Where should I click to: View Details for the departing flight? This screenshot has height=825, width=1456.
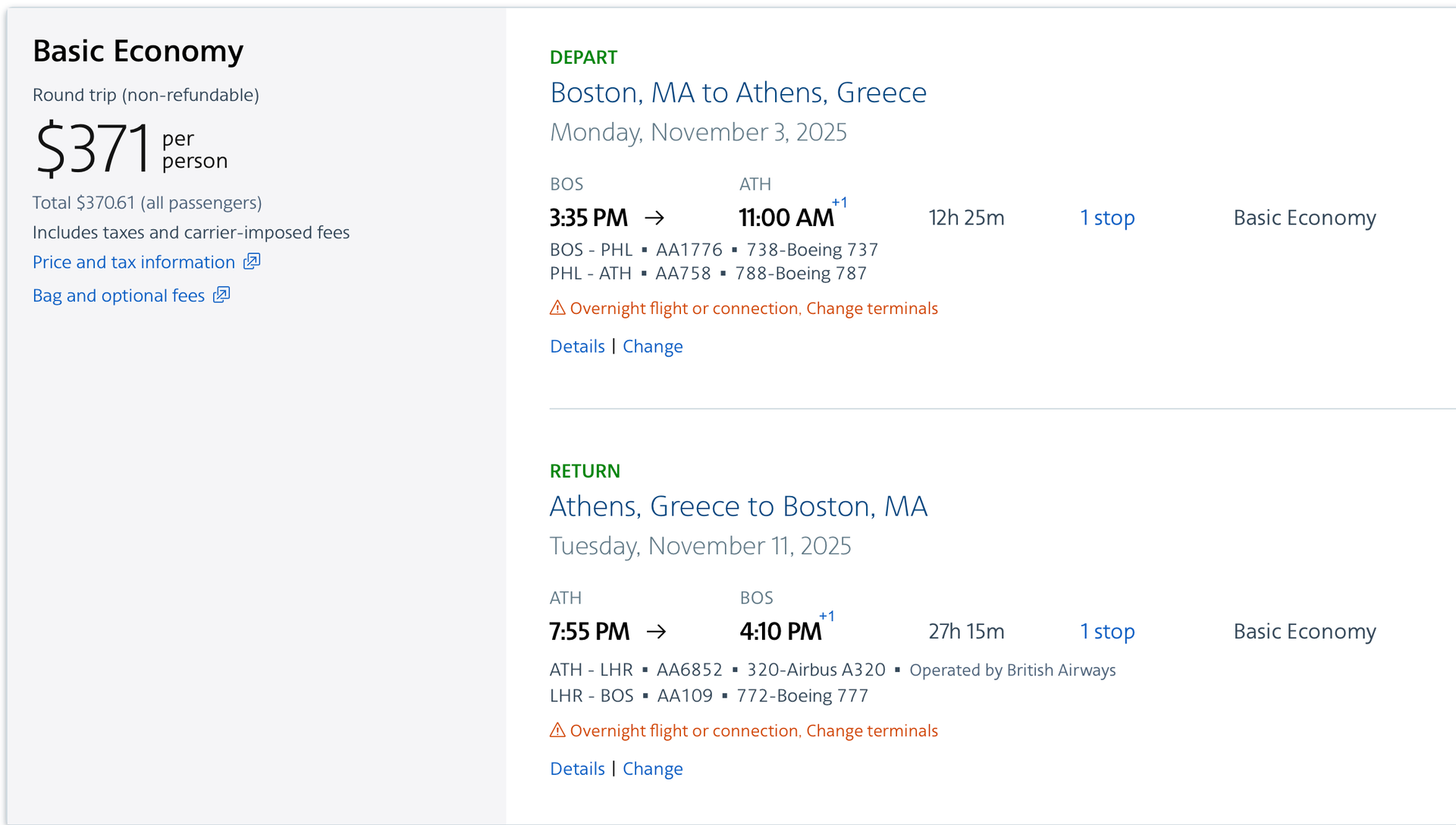pyautogui.click(x=577, y=346)
